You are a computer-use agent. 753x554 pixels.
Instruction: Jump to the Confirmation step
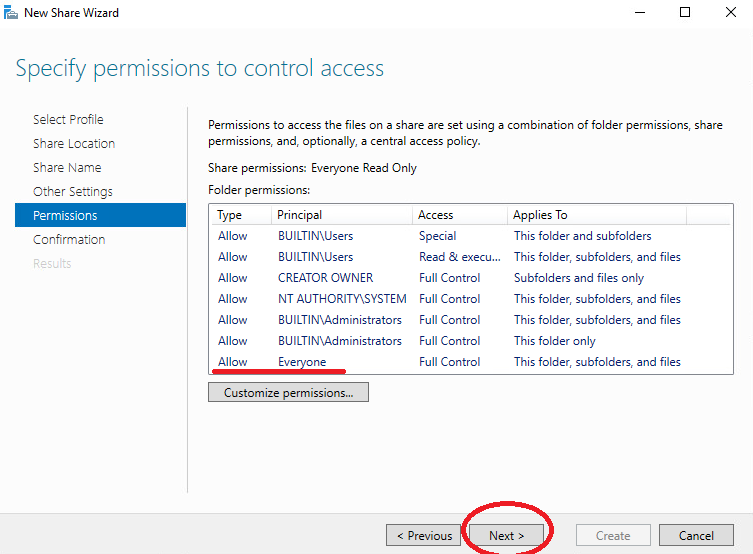69,239
